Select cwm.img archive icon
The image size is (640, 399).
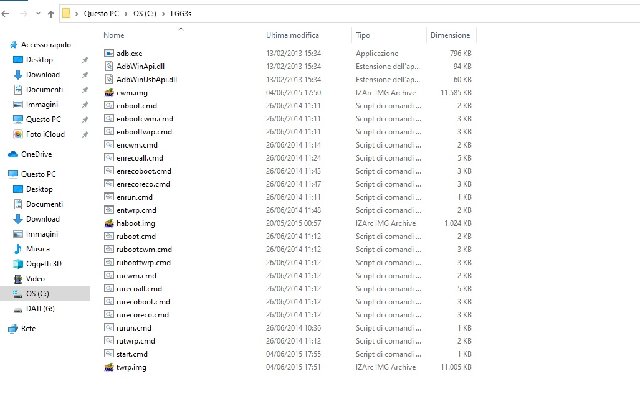point(109,93)
